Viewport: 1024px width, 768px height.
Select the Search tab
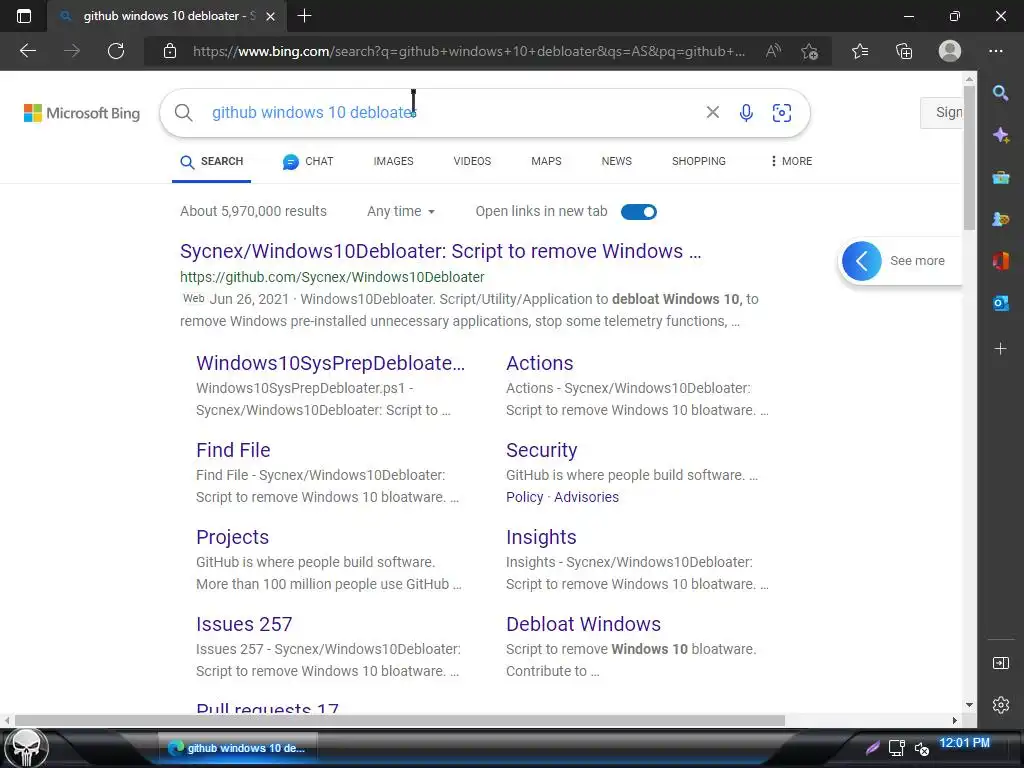(212, 161)
